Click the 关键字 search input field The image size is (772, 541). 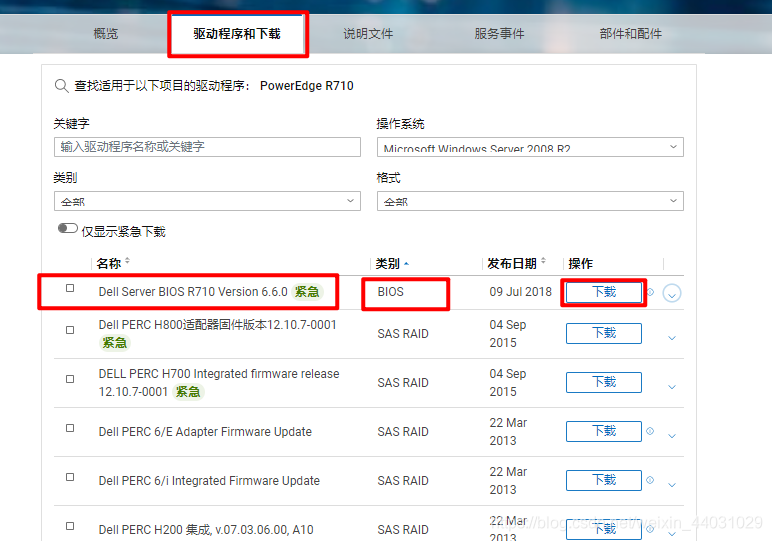point(207,147)
